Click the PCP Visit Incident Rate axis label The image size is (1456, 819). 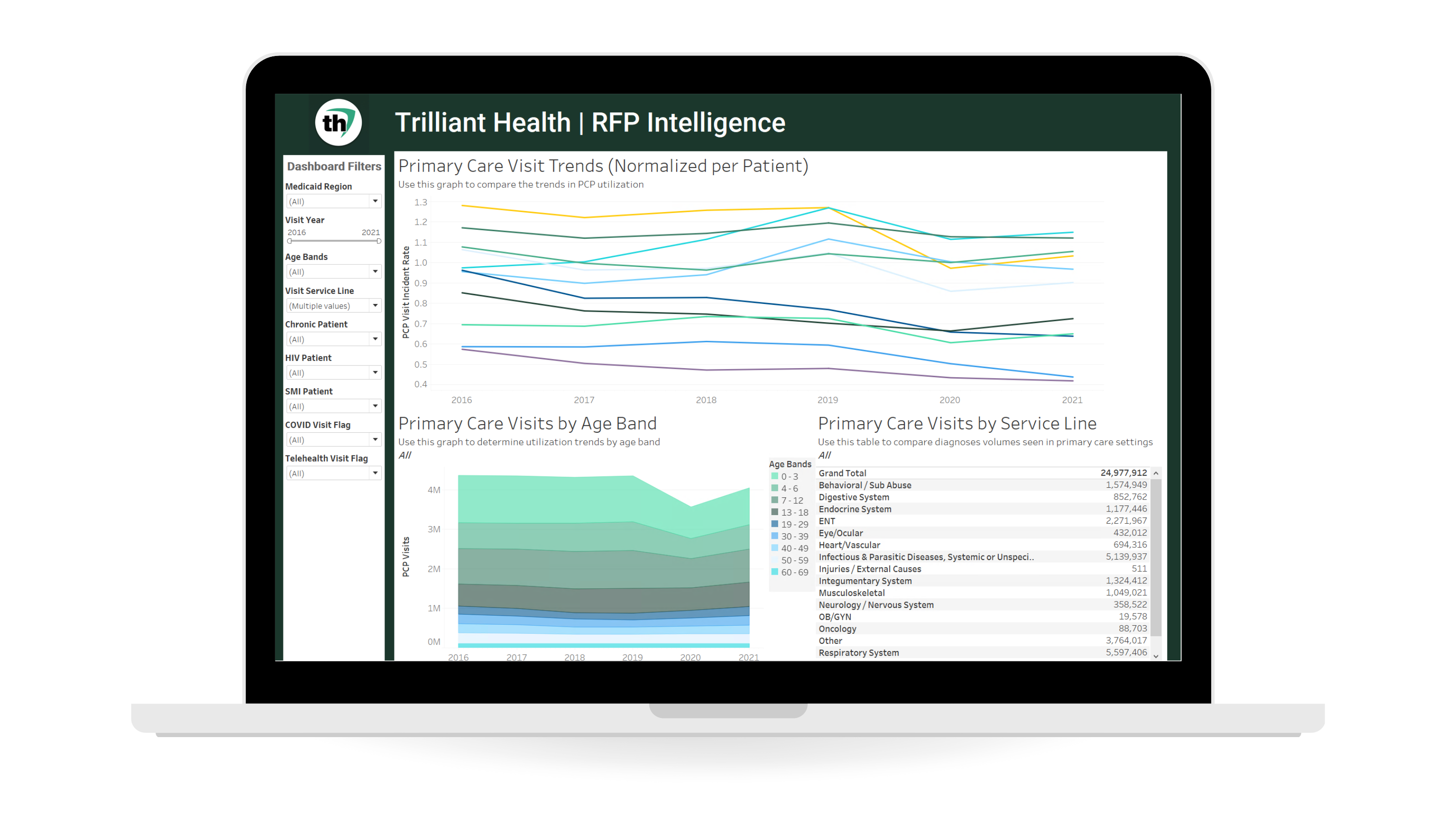click(x=405, y=292)
